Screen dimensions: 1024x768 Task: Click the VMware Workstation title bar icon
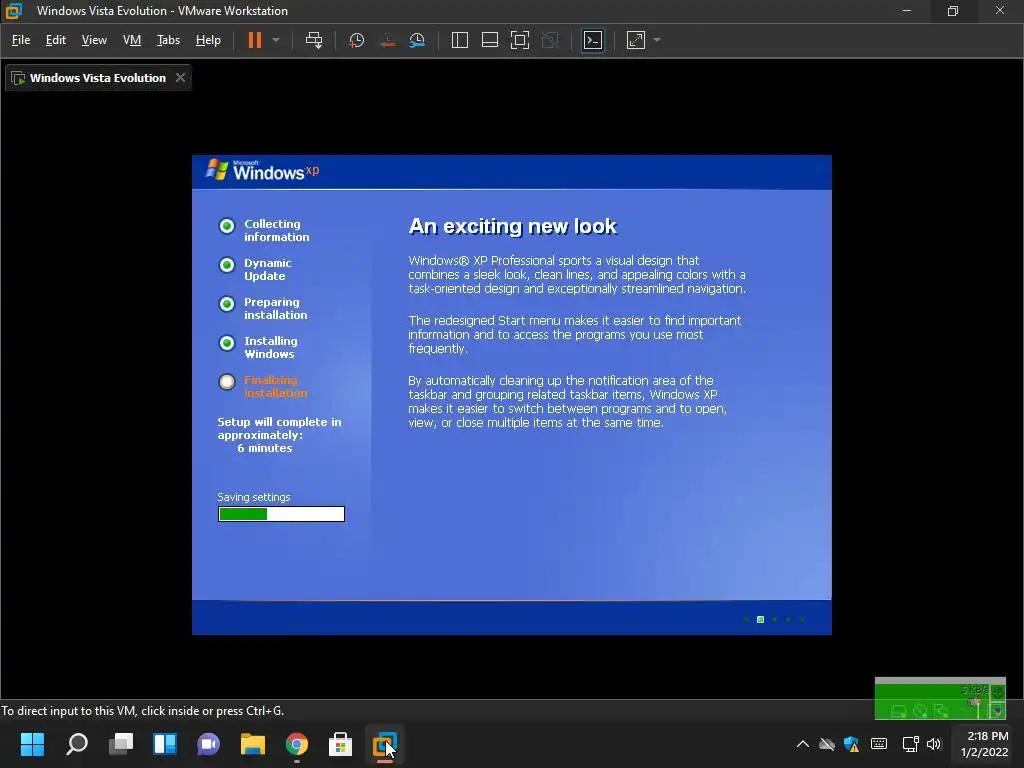pyautogui.click(x=14, y=10)
